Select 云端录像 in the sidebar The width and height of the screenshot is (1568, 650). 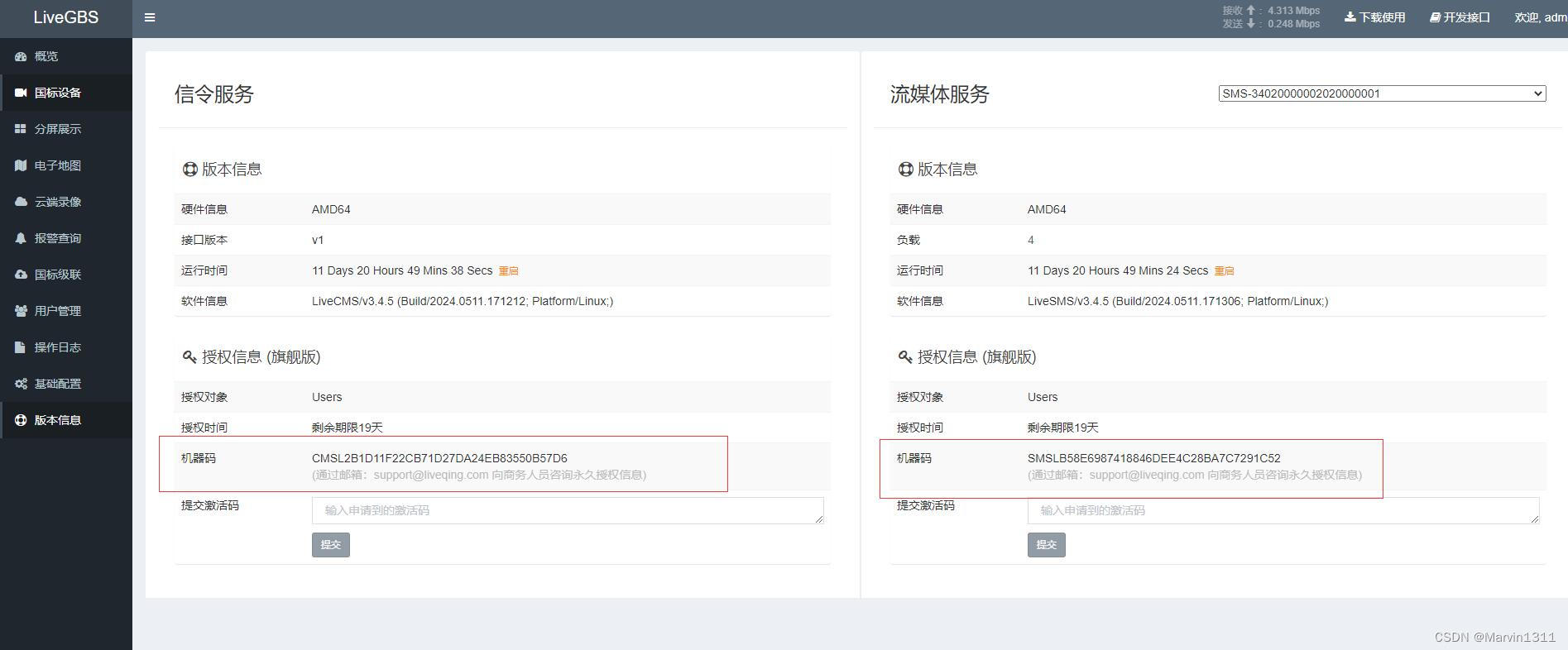(66, 202)
